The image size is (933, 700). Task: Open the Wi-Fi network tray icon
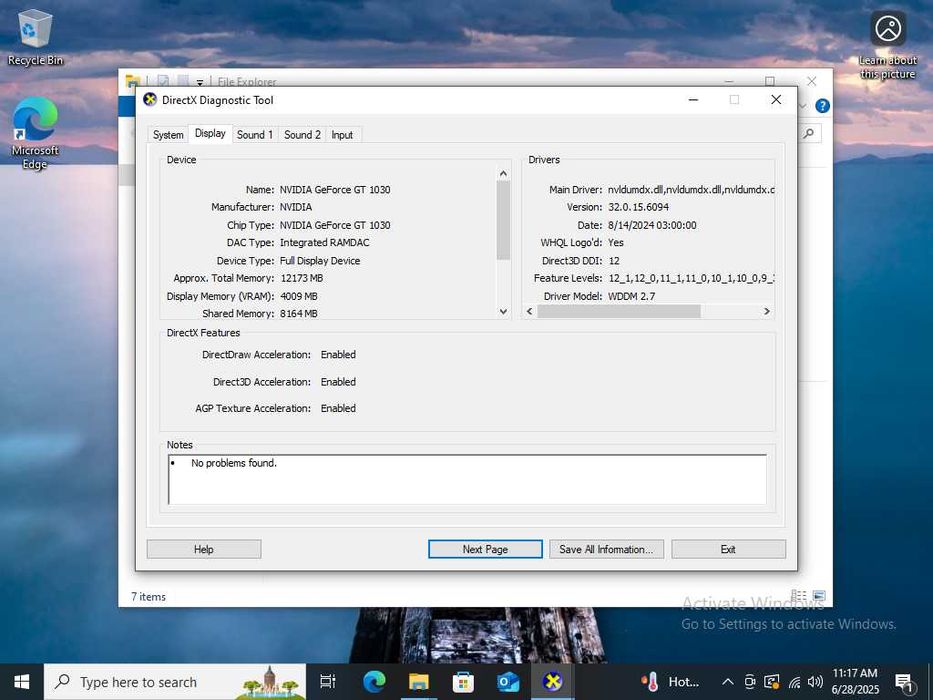coord(794,682)
